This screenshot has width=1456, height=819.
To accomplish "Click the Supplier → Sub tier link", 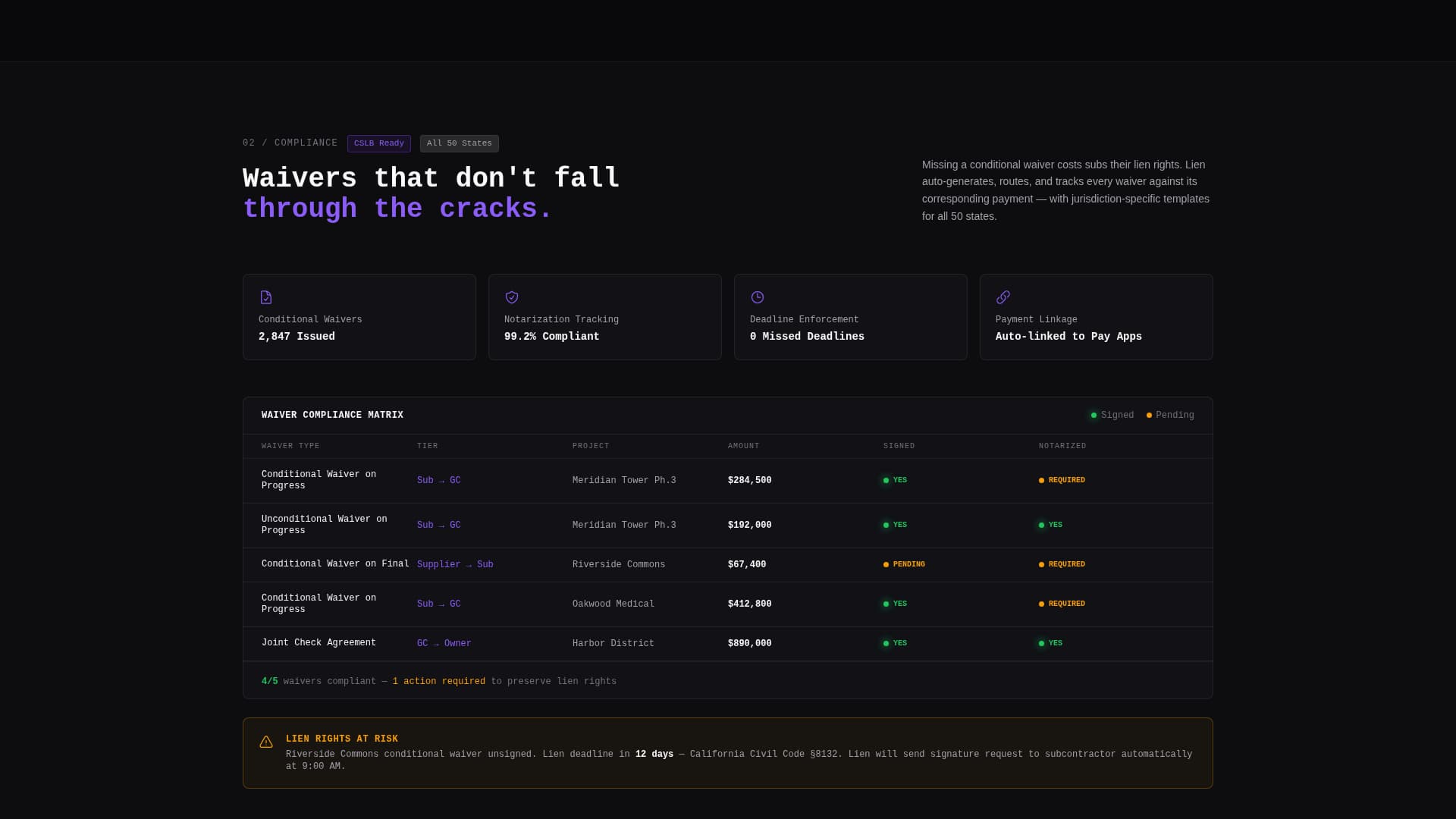I will coord(455,565).
